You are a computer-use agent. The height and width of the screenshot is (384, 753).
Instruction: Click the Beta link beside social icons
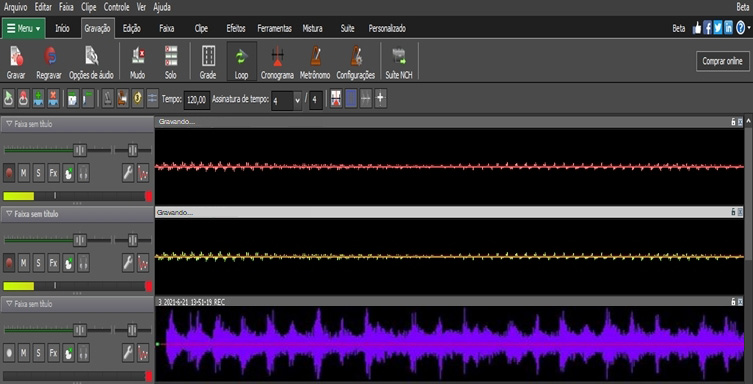click(x=679, y=28)
